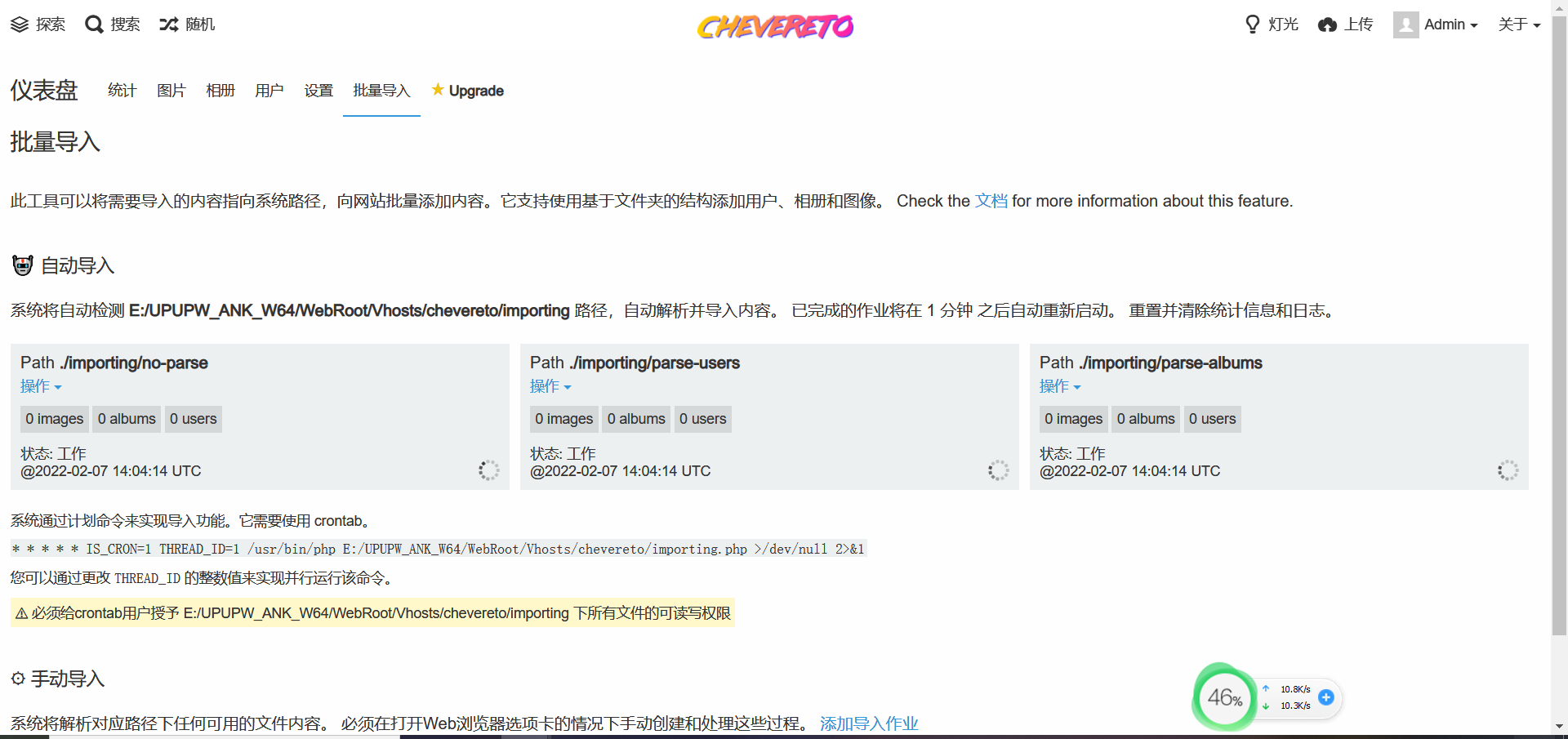This screenshot has width=1568, height=739.
Task: Click the loading spinner in parse-albums card
Action: coord(1508,470)
